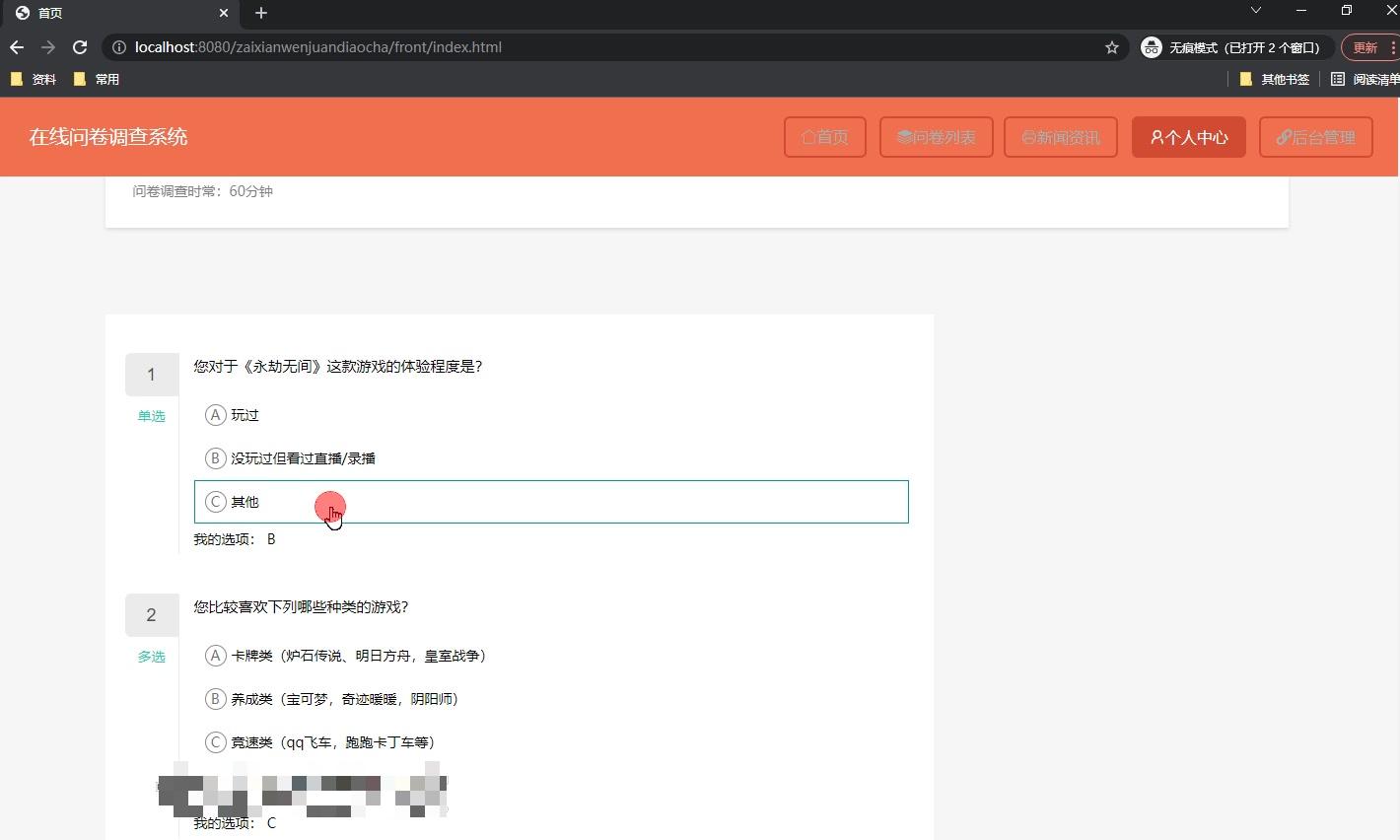Go to 首页 in the navigation
1400x840 pixels.
pyautogui.click(x=825, y=137)
